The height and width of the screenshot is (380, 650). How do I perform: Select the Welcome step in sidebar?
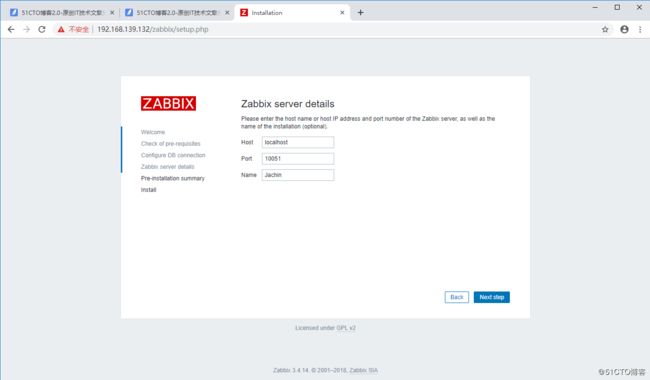[x=153, y=132]
